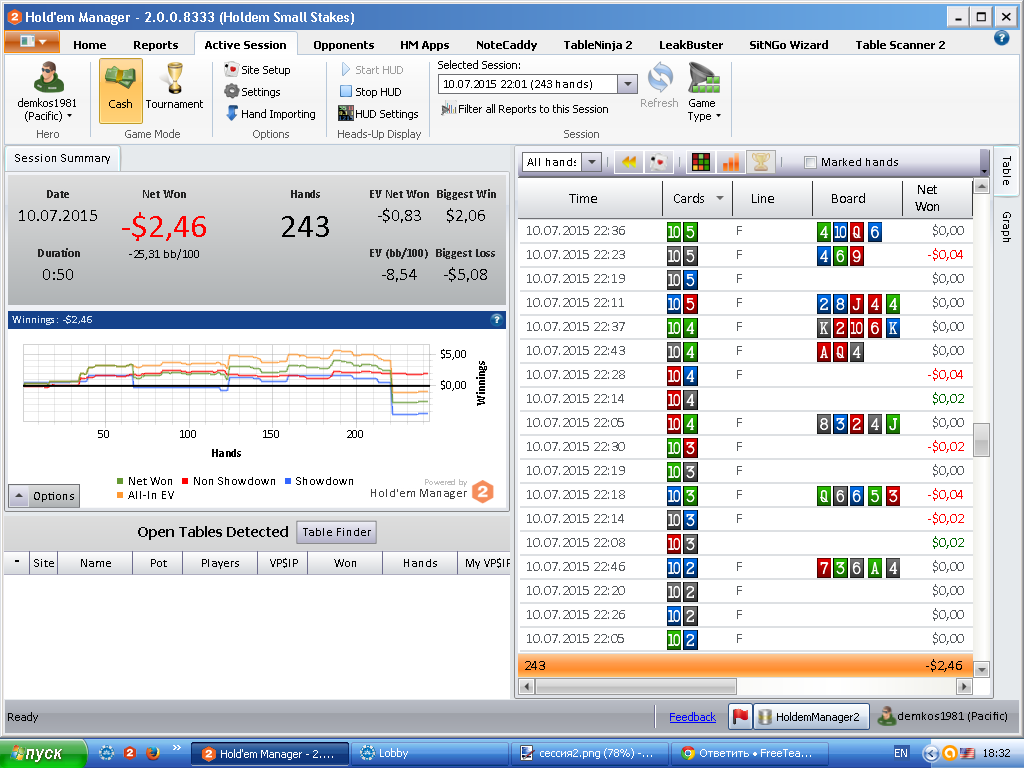Launch Firefox from quick launch
1024x768 pixels.
click(x=153, y=753)
